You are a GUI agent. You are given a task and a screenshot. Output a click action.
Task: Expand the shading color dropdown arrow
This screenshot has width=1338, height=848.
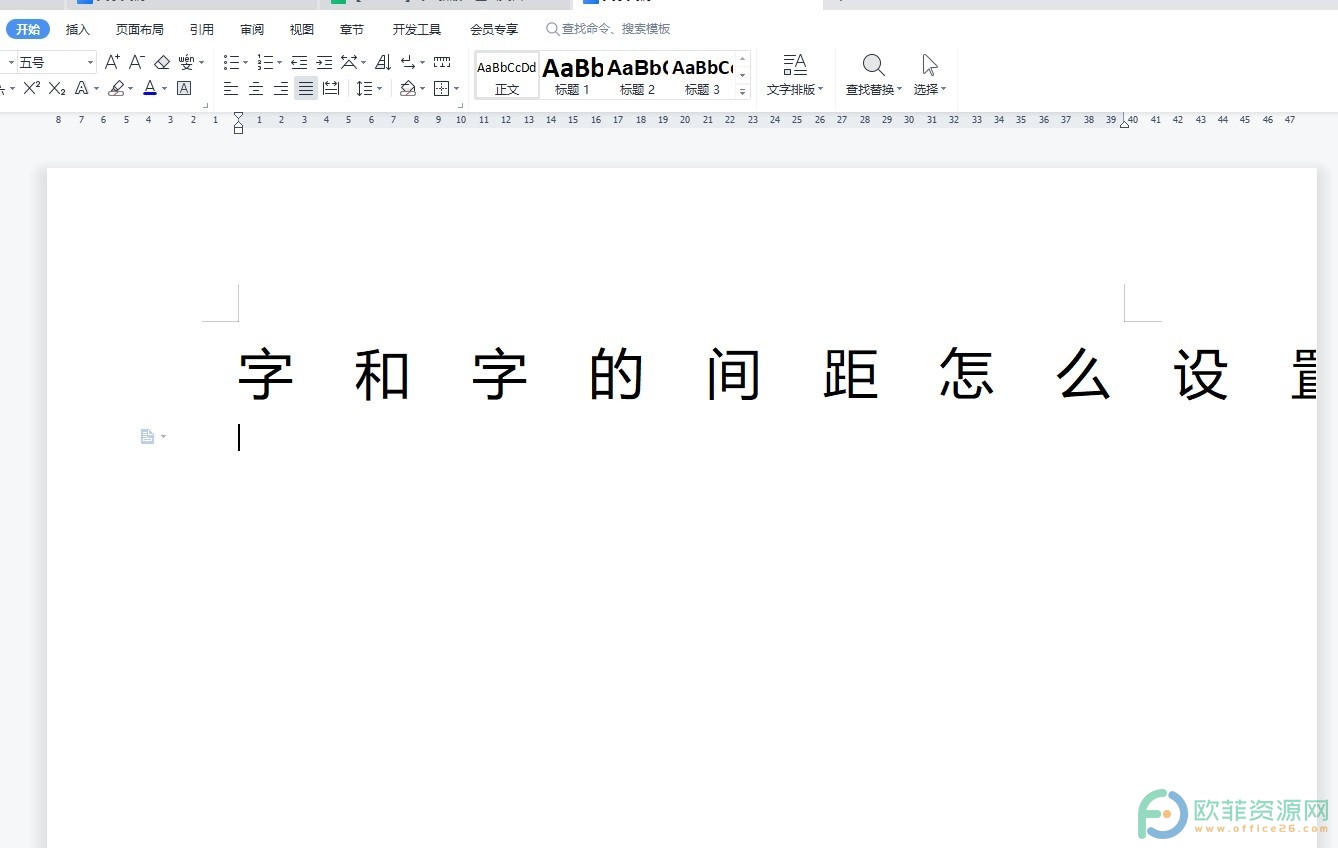[x=423, y=89]
